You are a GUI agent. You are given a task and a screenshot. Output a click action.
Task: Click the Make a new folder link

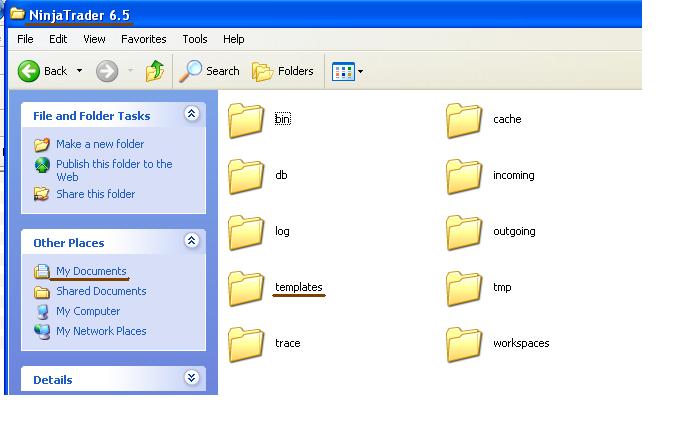[100, 144]
